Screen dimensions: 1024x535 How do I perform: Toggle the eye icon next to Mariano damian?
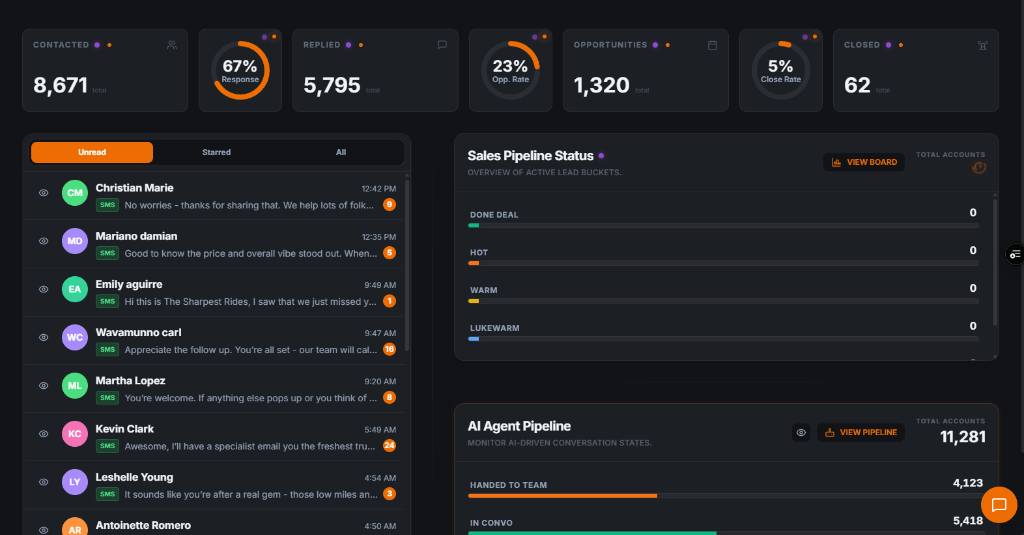tap(44, 241)
